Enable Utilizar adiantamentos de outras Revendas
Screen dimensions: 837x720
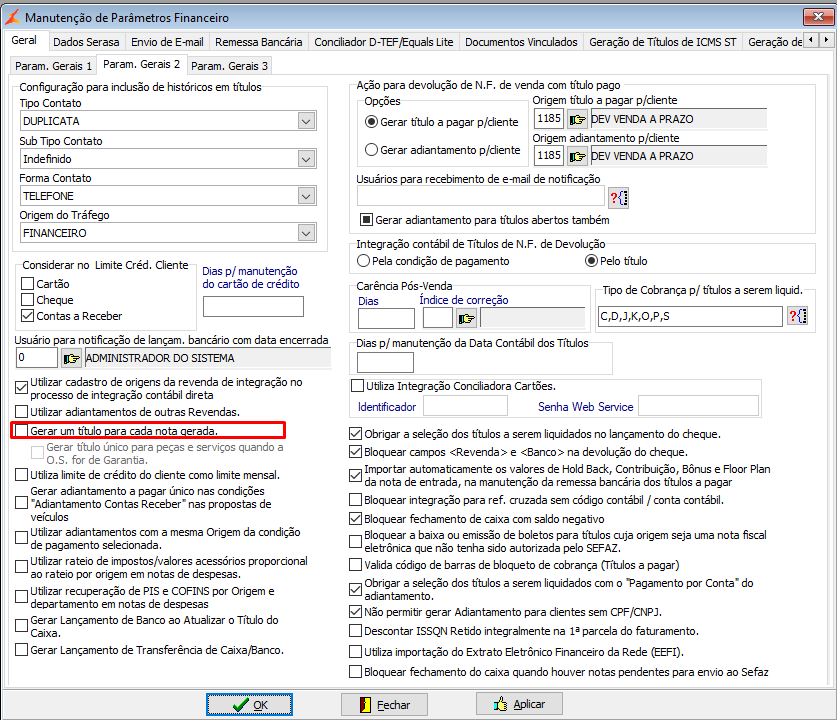pyautogui.click(x=21, y=412)
